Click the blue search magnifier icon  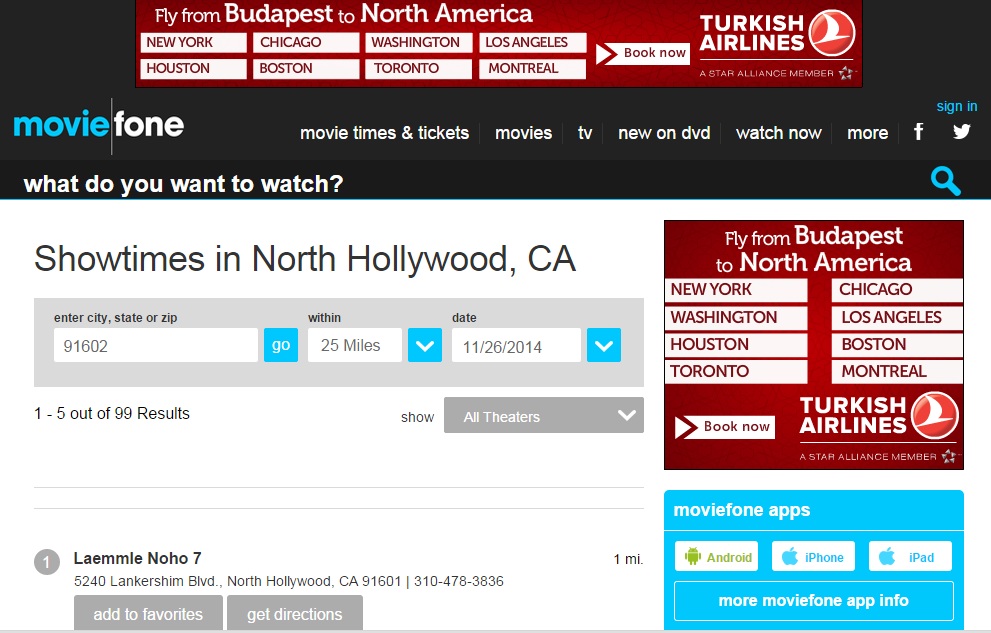coord(945,181)
